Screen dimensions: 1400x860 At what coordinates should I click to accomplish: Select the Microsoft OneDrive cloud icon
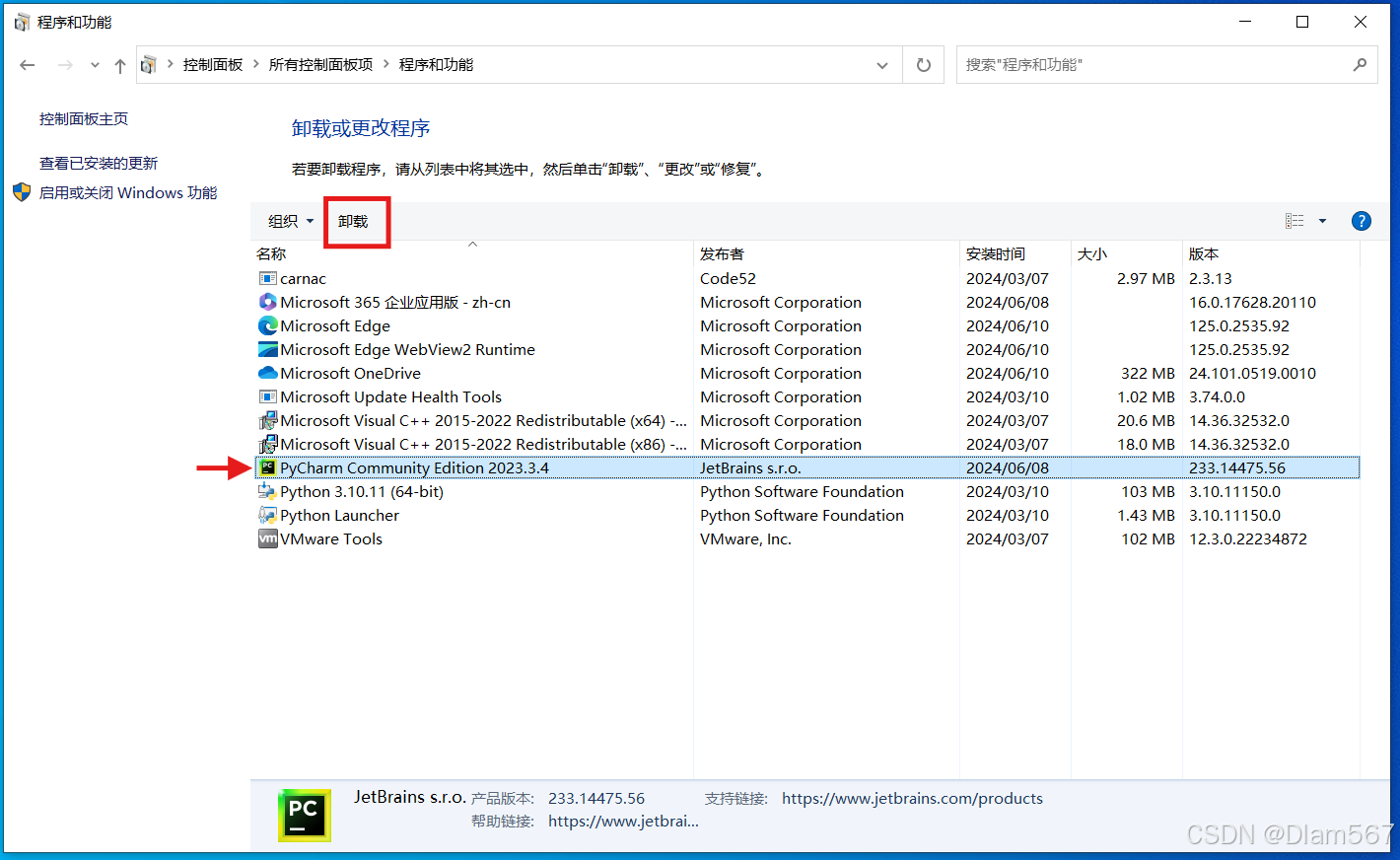coord(267,374)
